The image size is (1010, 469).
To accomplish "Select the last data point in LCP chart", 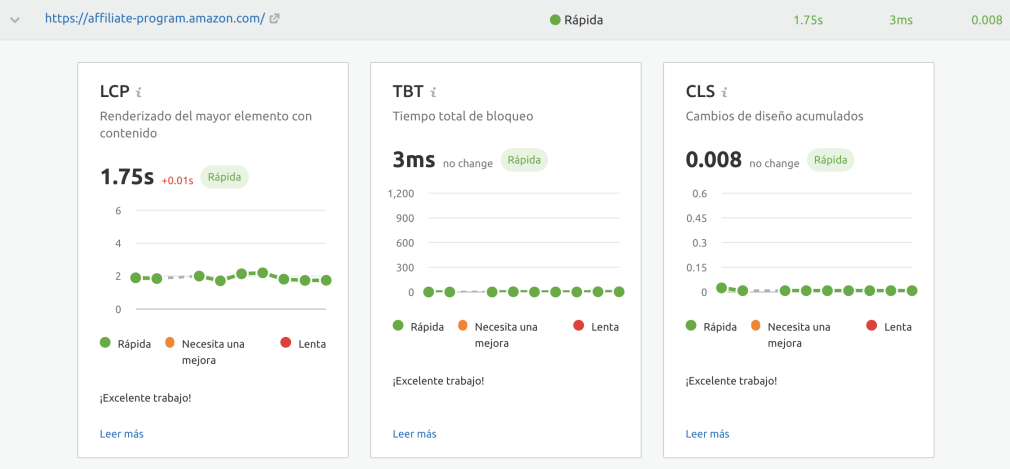I will tap(326, 280).
